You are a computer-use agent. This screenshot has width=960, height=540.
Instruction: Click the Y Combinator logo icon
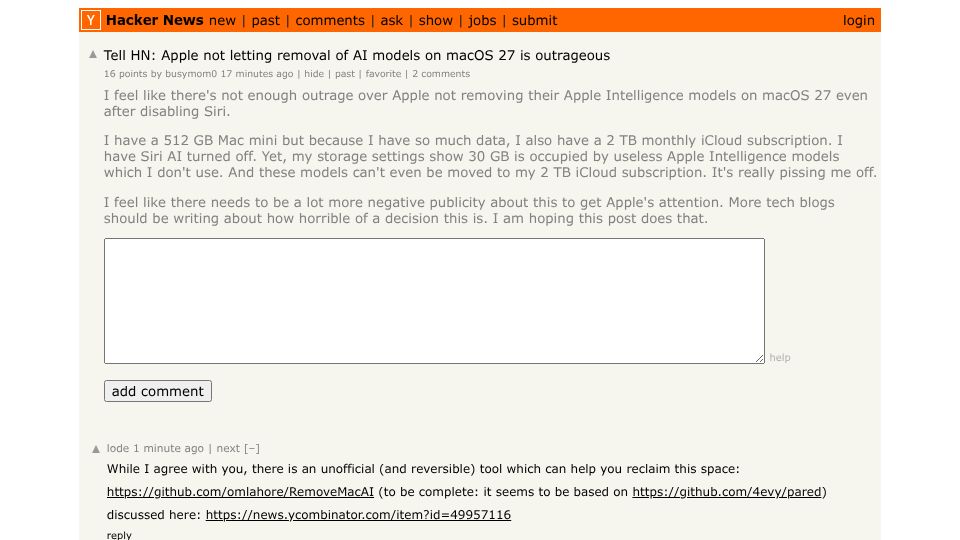point(91,20)
